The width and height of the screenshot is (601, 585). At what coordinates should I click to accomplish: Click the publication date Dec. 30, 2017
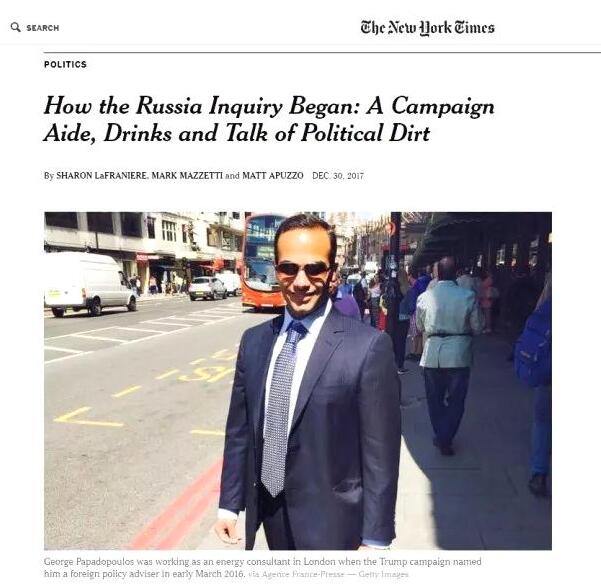coord(338,176)
